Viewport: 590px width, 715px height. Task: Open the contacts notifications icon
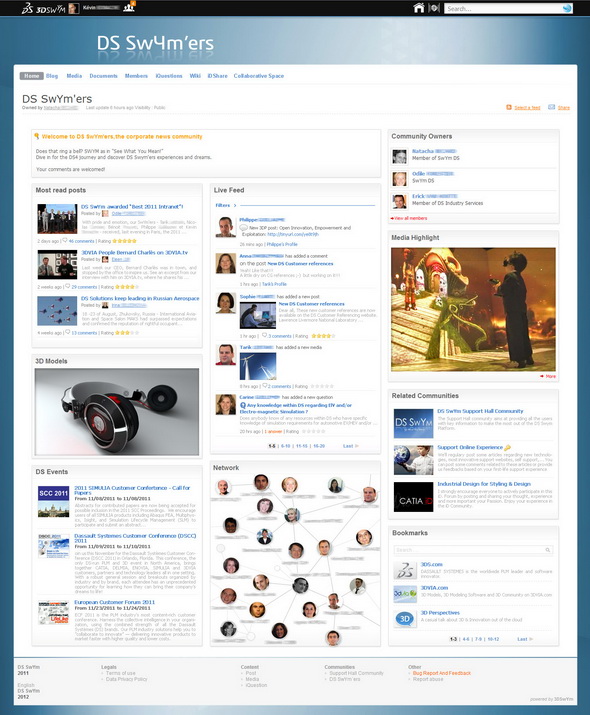coord(129,7)
